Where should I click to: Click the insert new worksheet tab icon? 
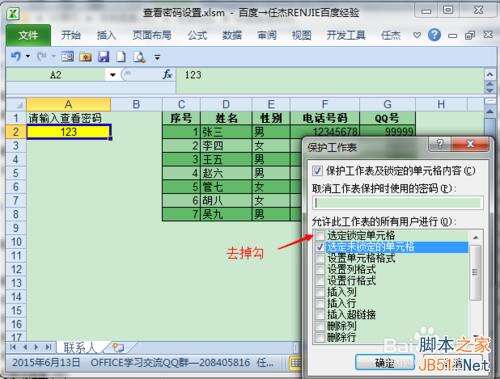(118, 348)
